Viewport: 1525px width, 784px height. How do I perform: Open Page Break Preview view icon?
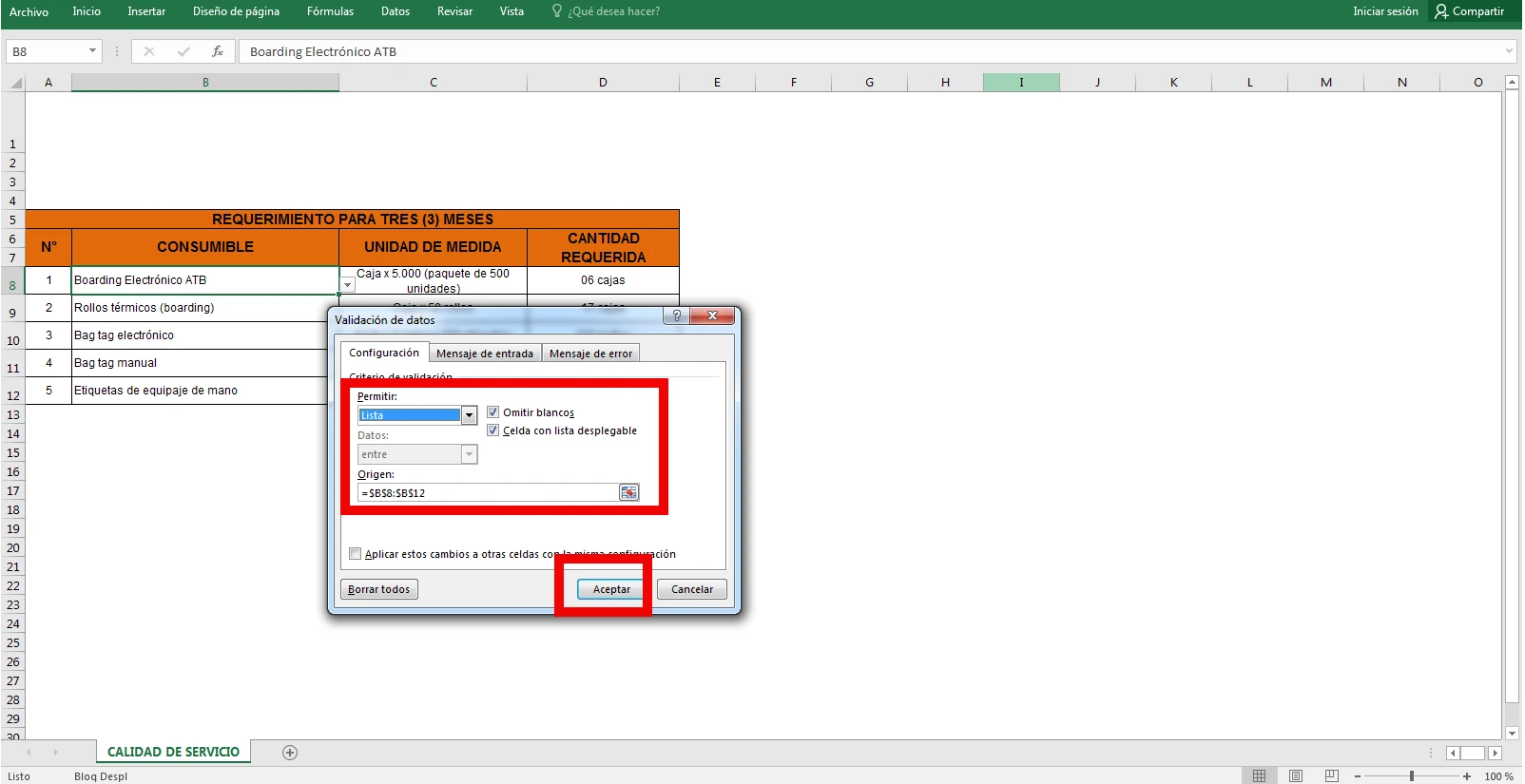[x=1332, y=776]
